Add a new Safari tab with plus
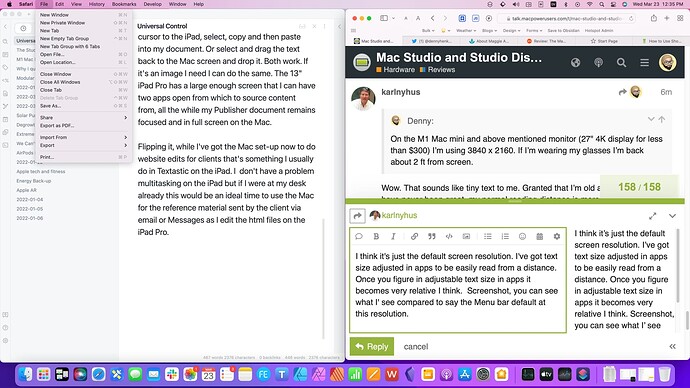The image size is (690, 388). tap(667, 18)
